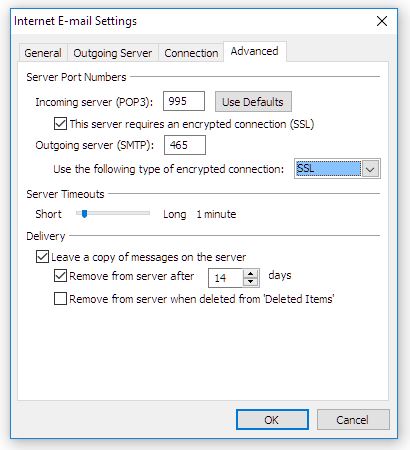The width and height of the screenshot is (410, 450).
Task: Uncheck Remove from server after days
Action: coord(60,276)
